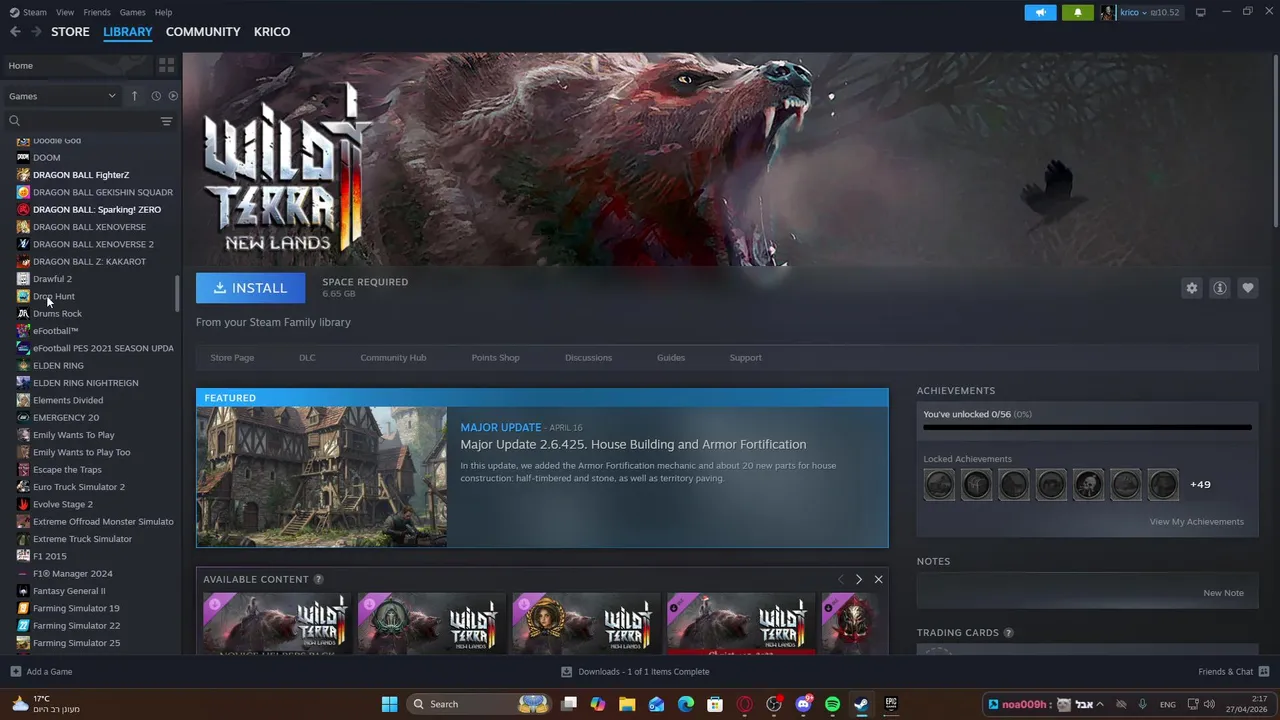Switch library to collections grid view

click(167, 65)
